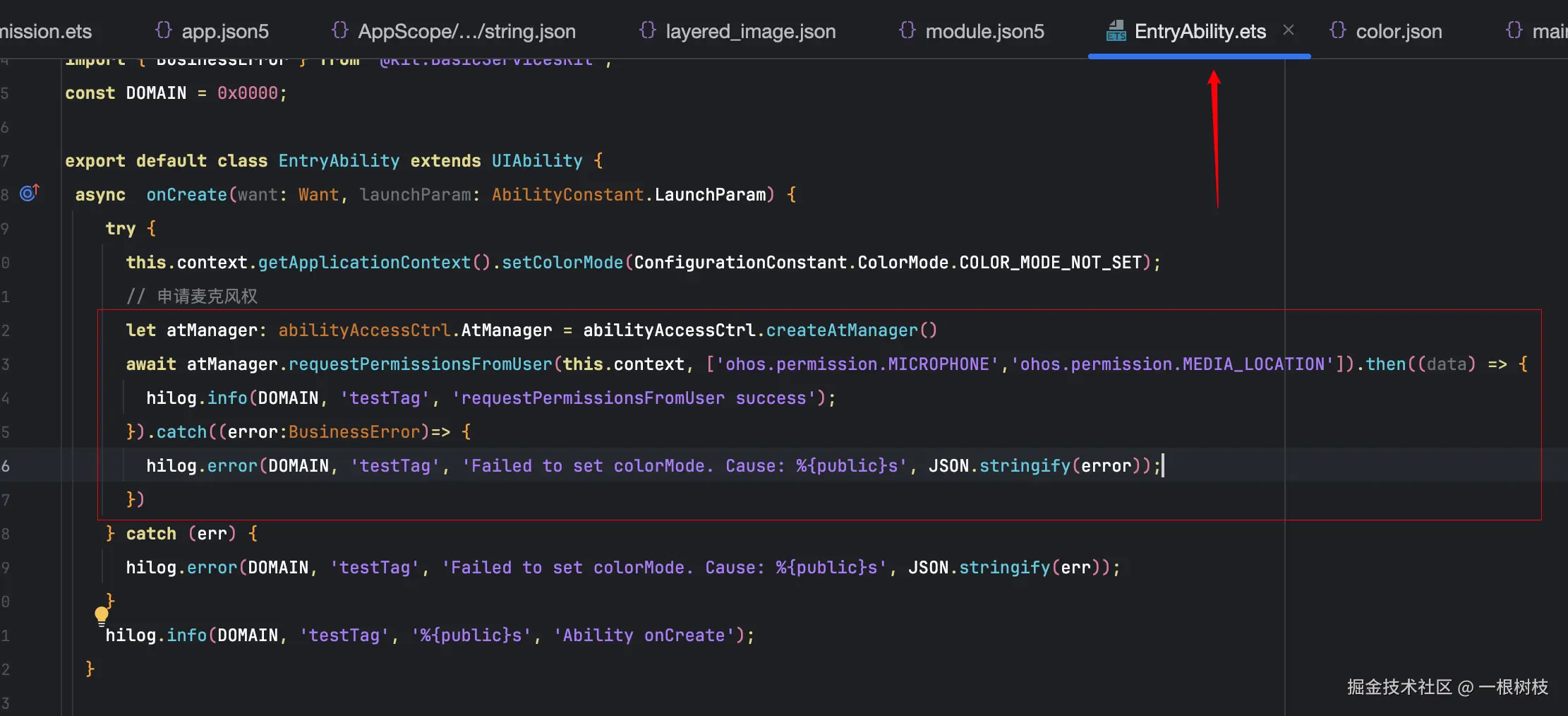Click the 'Ability onCreate' string
Image resolution: width=1568 pixels, height=716 pixels.
(x=644, y=636)
